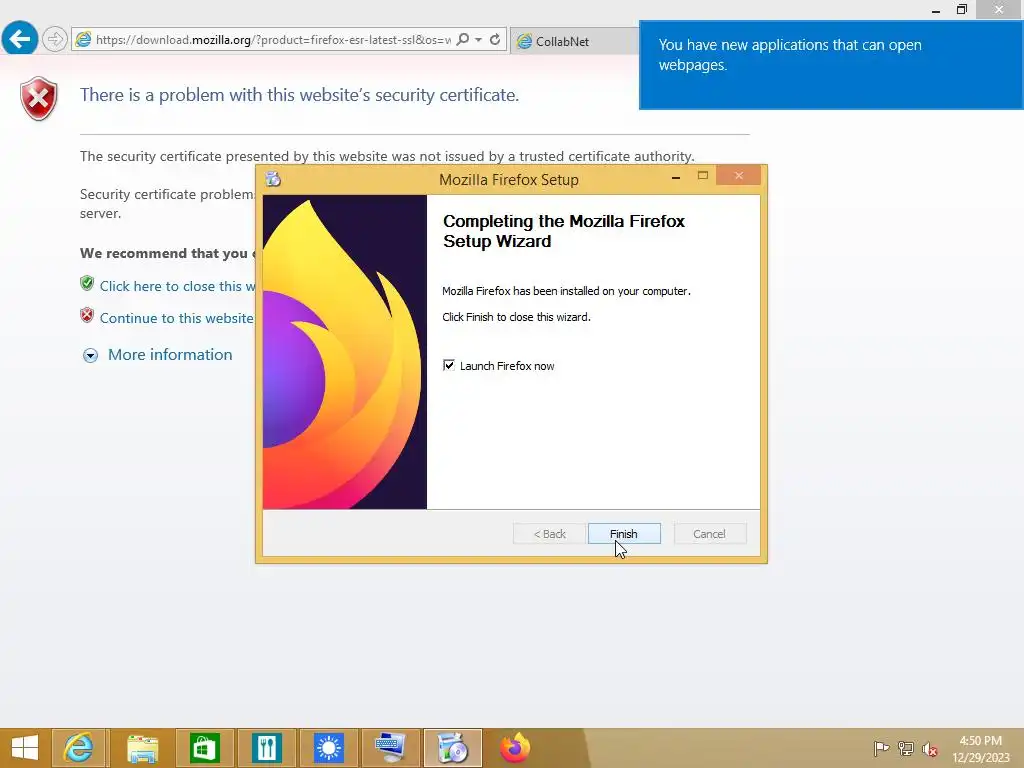The height and width of the screenshot is (768, 1024).
Task: Click the muted volume tray icon
Action: [x=929, y=749]
